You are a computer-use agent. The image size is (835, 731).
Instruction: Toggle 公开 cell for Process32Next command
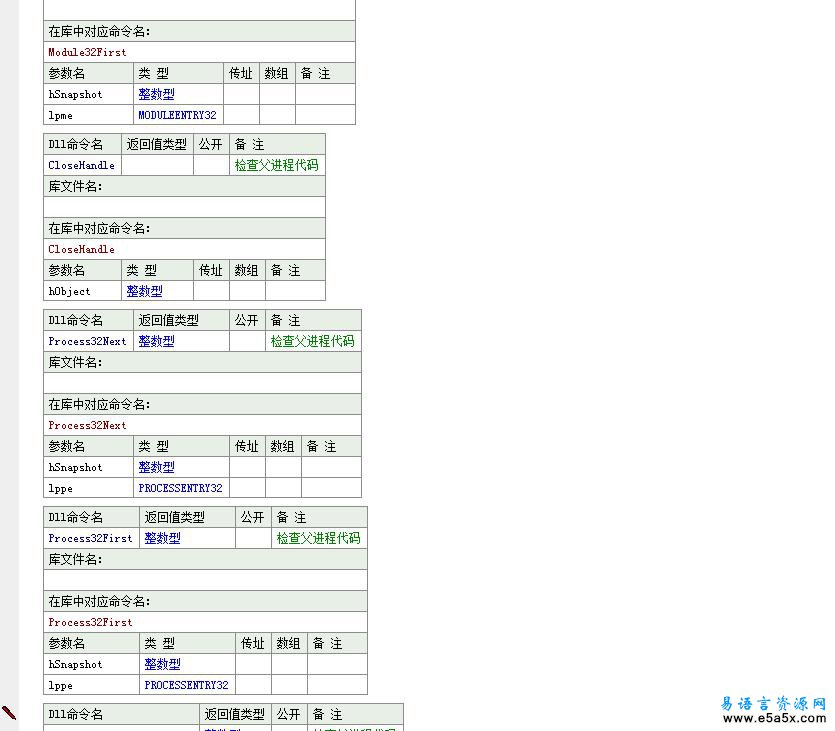tap(246, 341)
